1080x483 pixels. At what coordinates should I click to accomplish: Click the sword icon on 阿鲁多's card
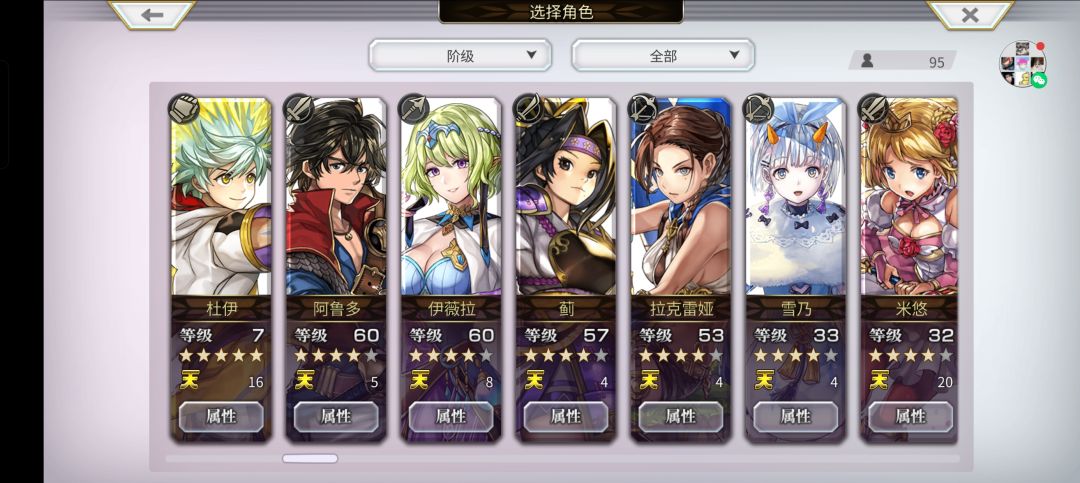pos(299,109)
